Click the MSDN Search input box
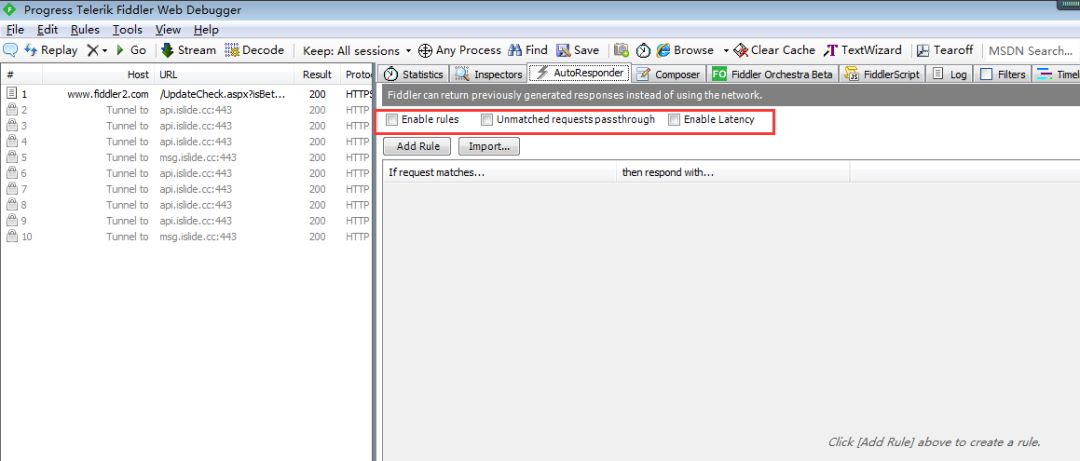This screenshot has height=461, width=1080. 1030,51
